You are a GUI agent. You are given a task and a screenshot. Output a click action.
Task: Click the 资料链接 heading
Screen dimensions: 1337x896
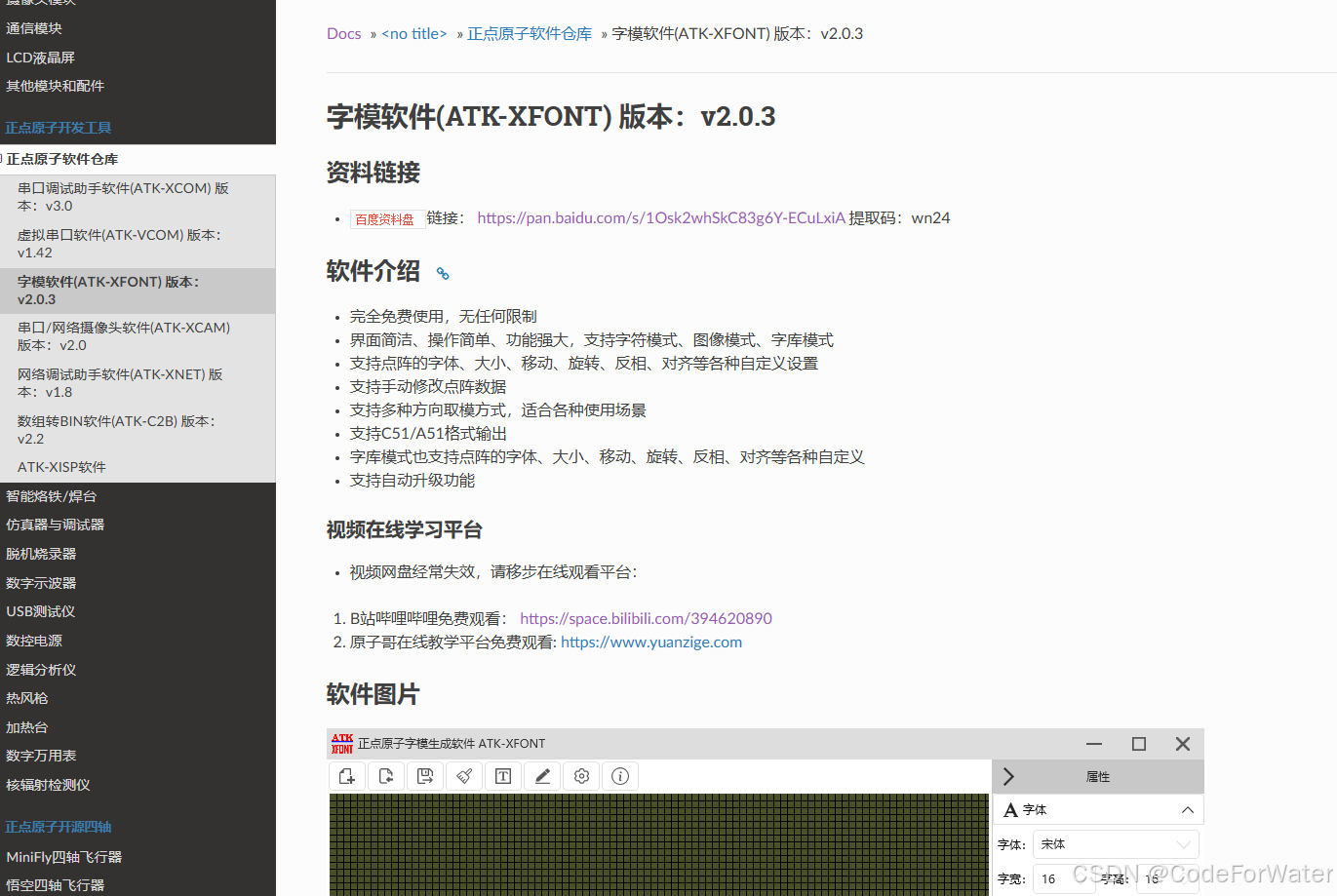374,173
